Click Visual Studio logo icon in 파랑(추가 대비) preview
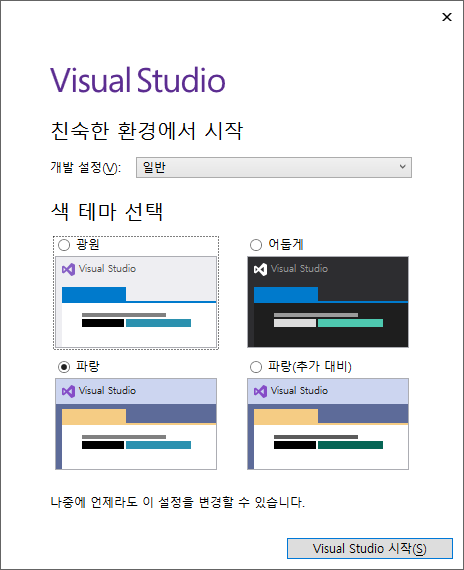Screen dimensions: 464x570 [x=260, y=391]
